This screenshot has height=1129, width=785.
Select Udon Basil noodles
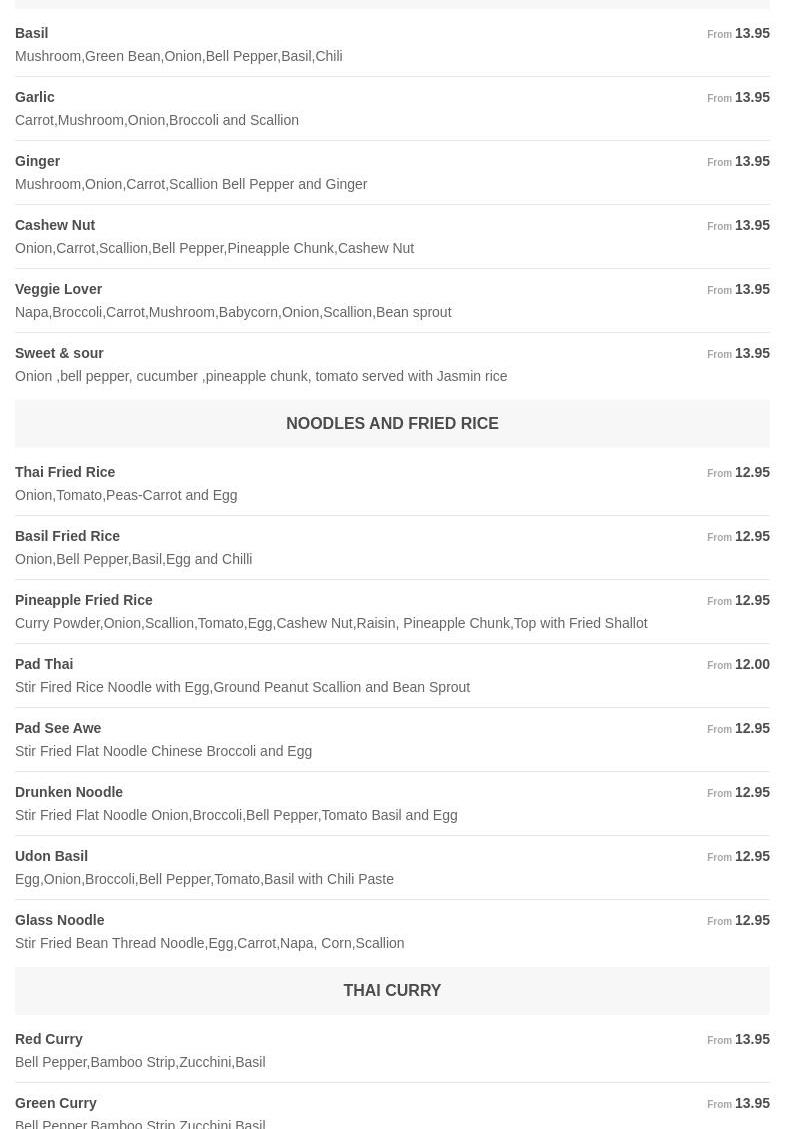tap(52, 856)
